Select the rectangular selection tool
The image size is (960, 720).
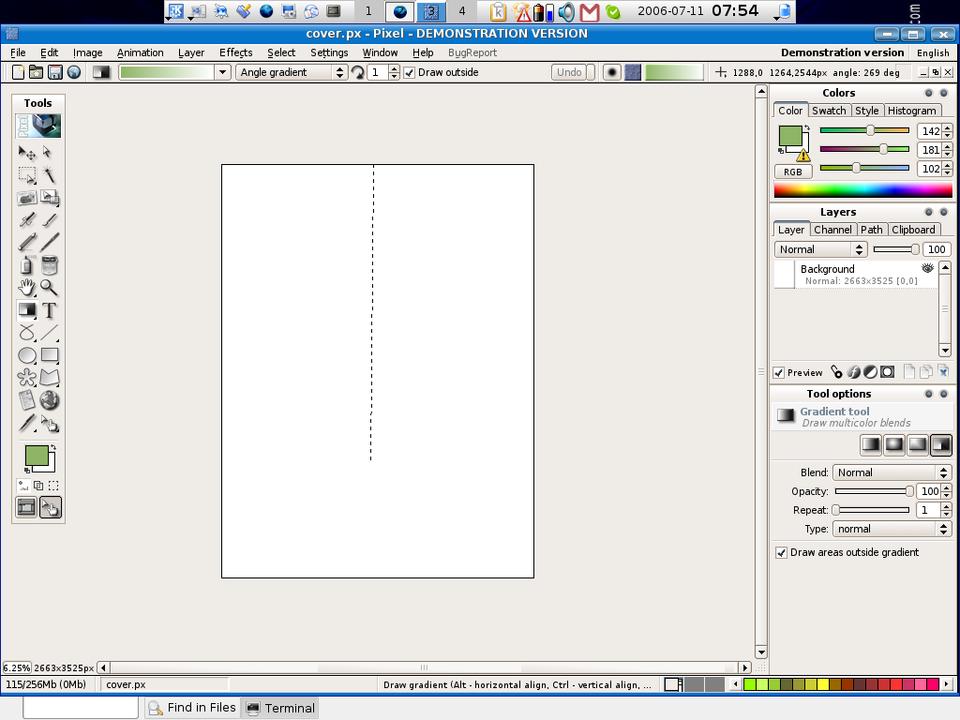(x=27, y=175)
